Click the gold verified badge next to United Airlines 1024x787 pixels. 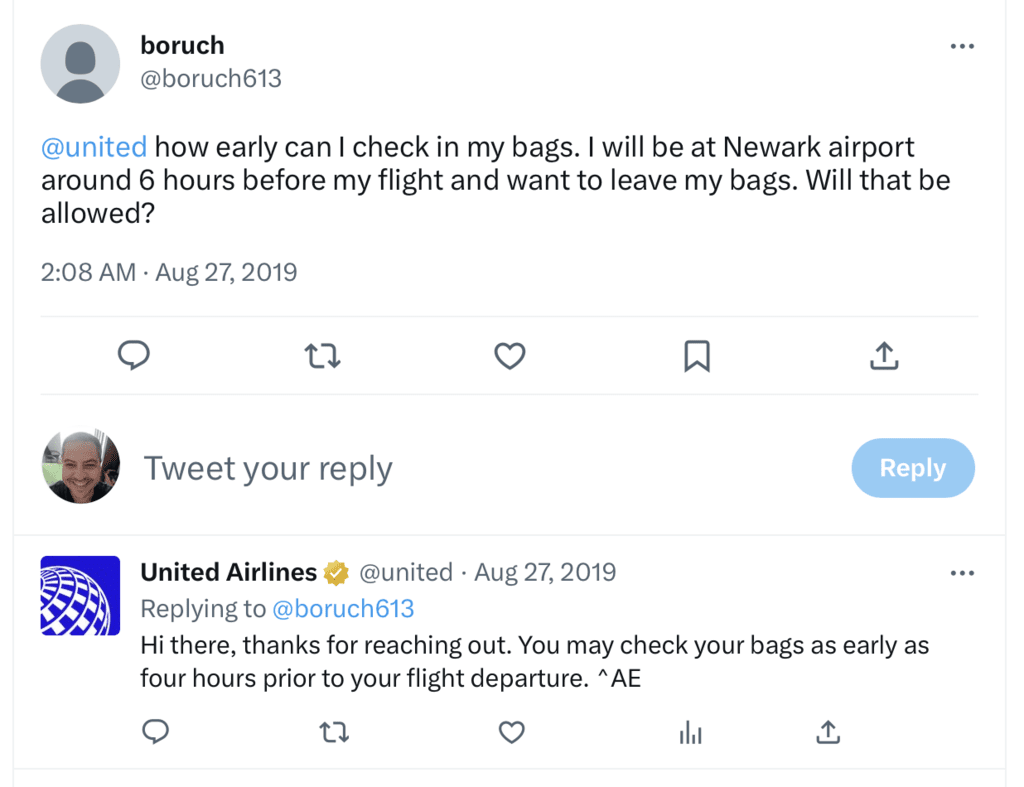tap(337, 573)
